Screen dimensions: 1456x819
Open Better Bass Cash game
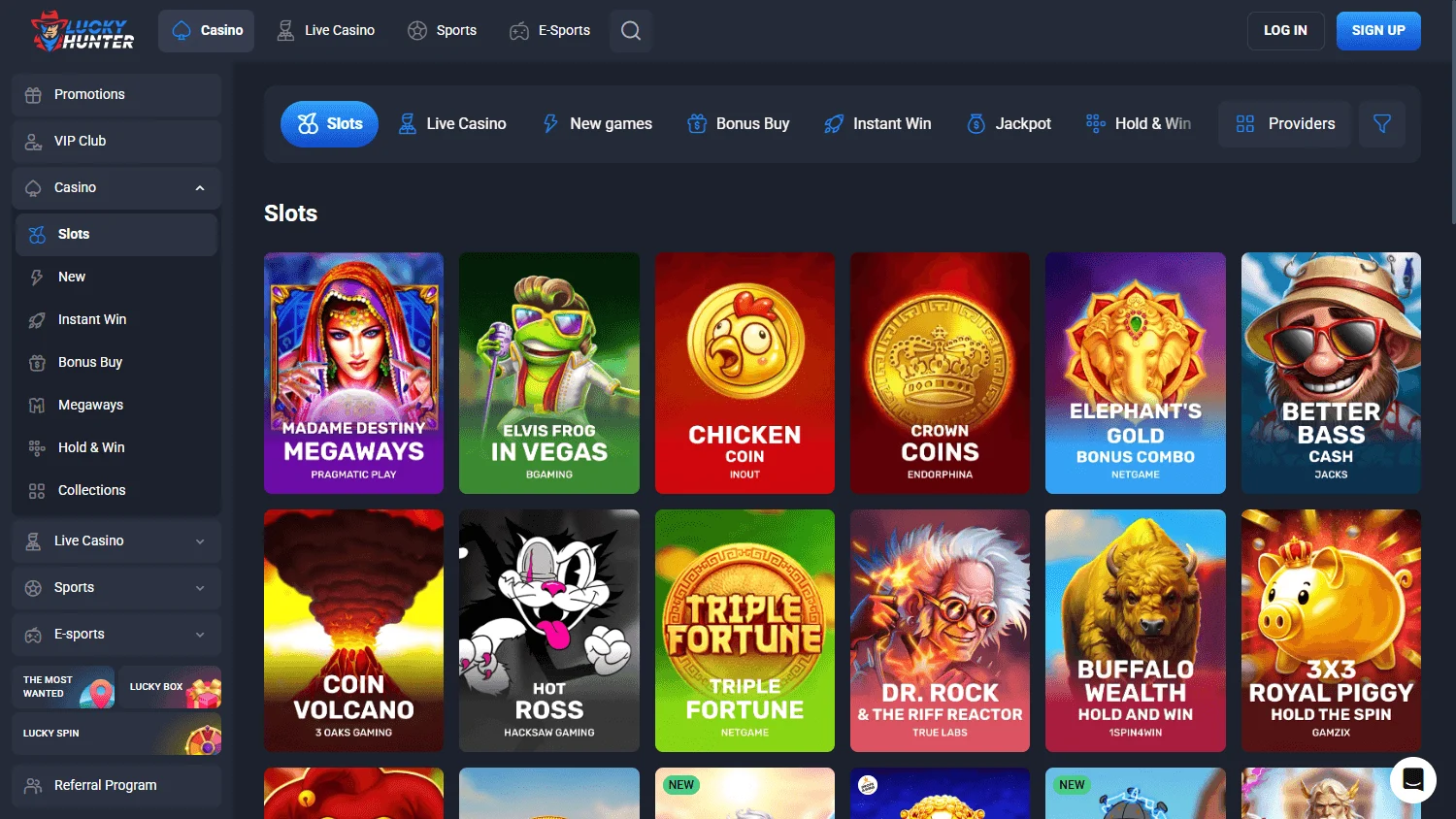[1331, 374]
